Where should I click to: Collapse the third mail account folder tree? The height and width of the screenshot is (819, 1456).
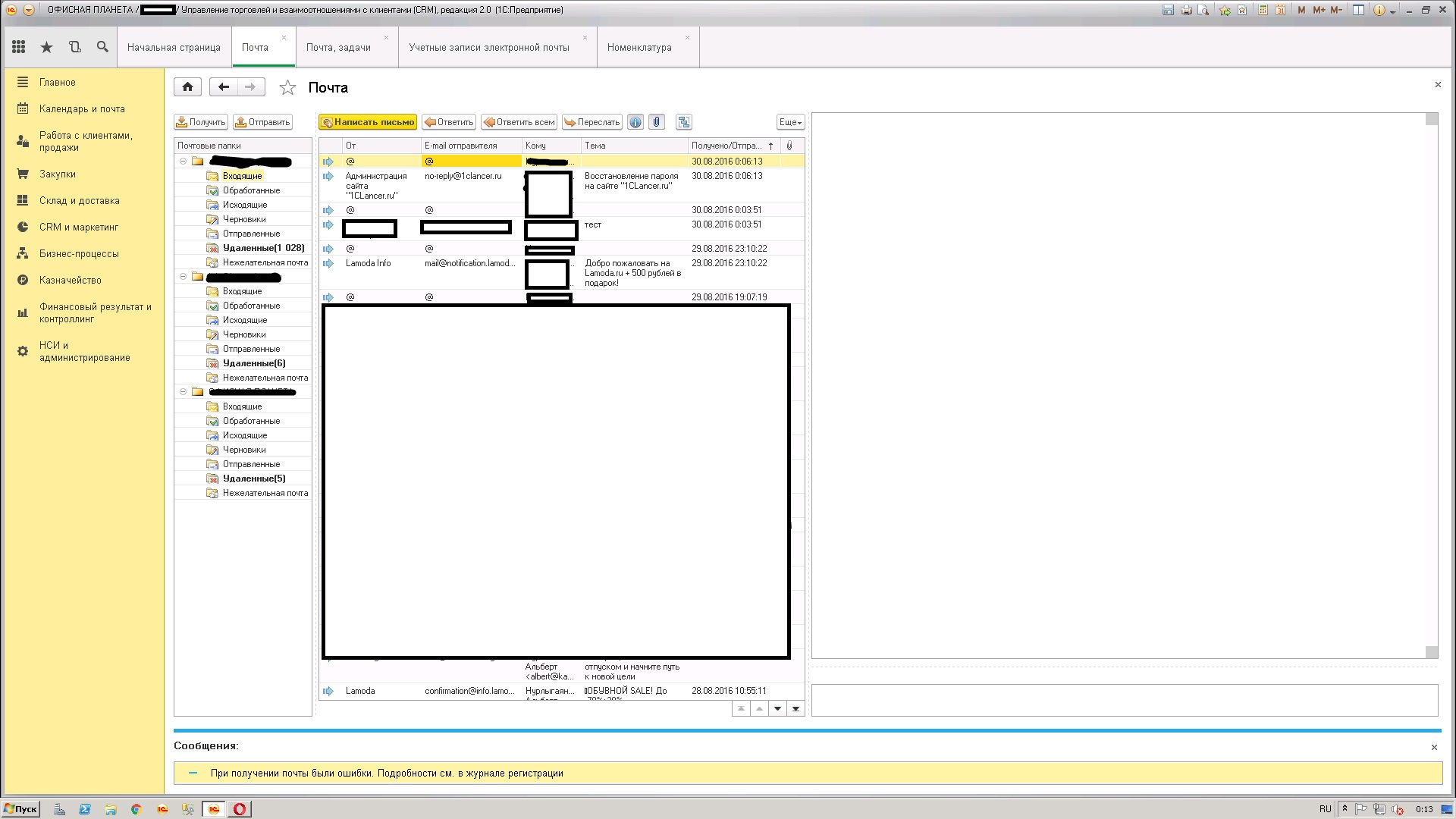(183, 392)
